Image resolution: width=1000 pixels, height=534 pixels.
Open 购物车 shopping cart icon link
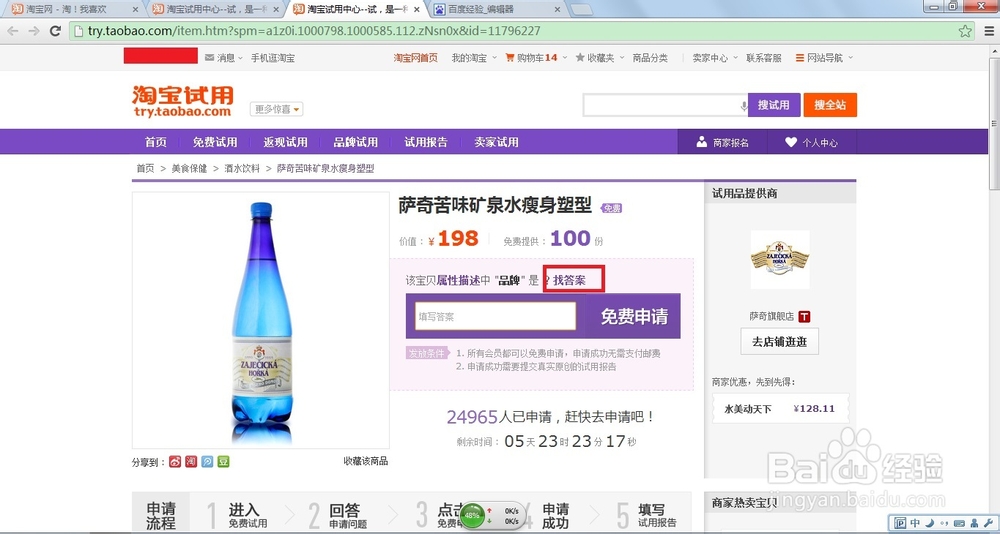510,57
